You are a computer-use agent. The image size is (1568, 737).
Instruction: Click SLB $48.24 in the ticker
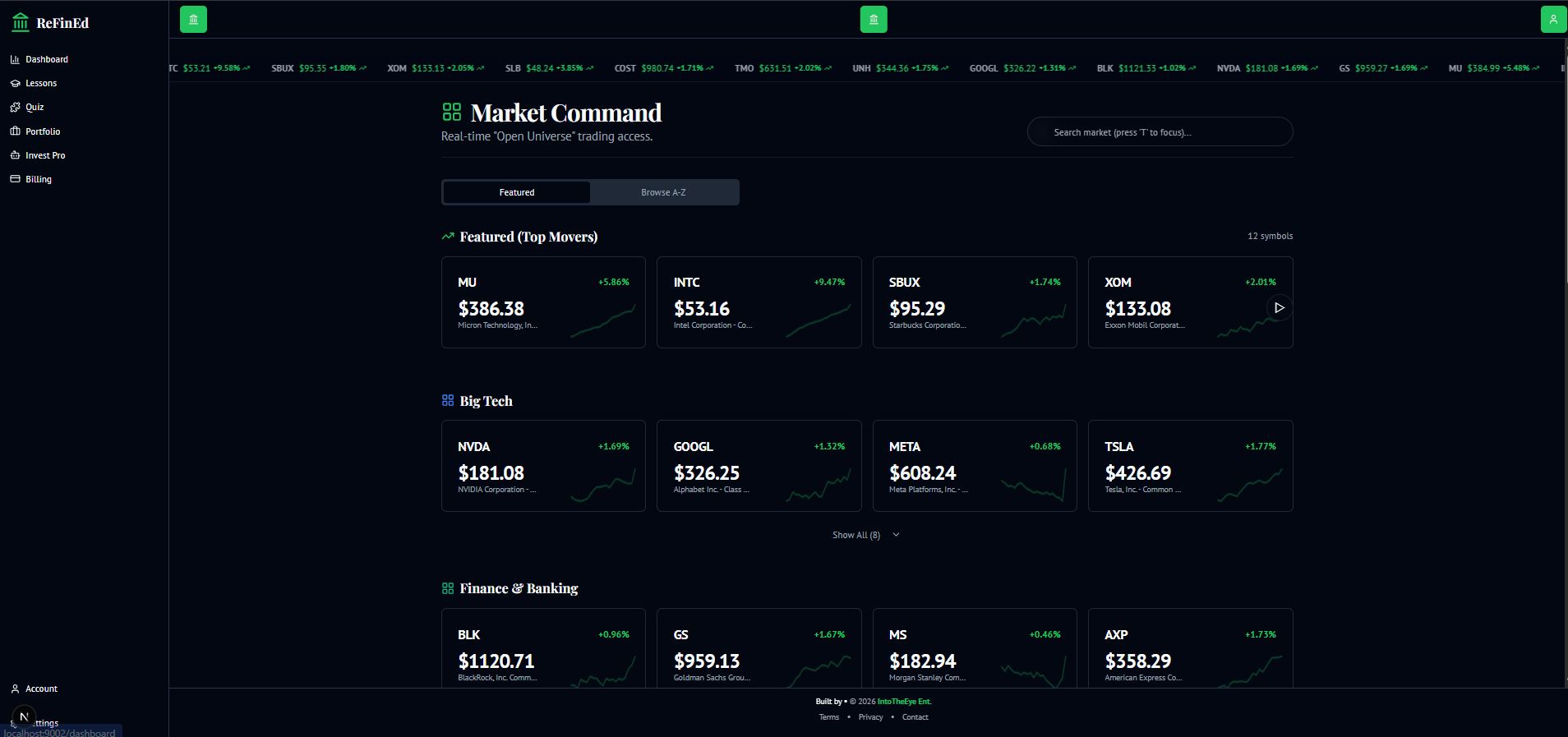[549, 68]
